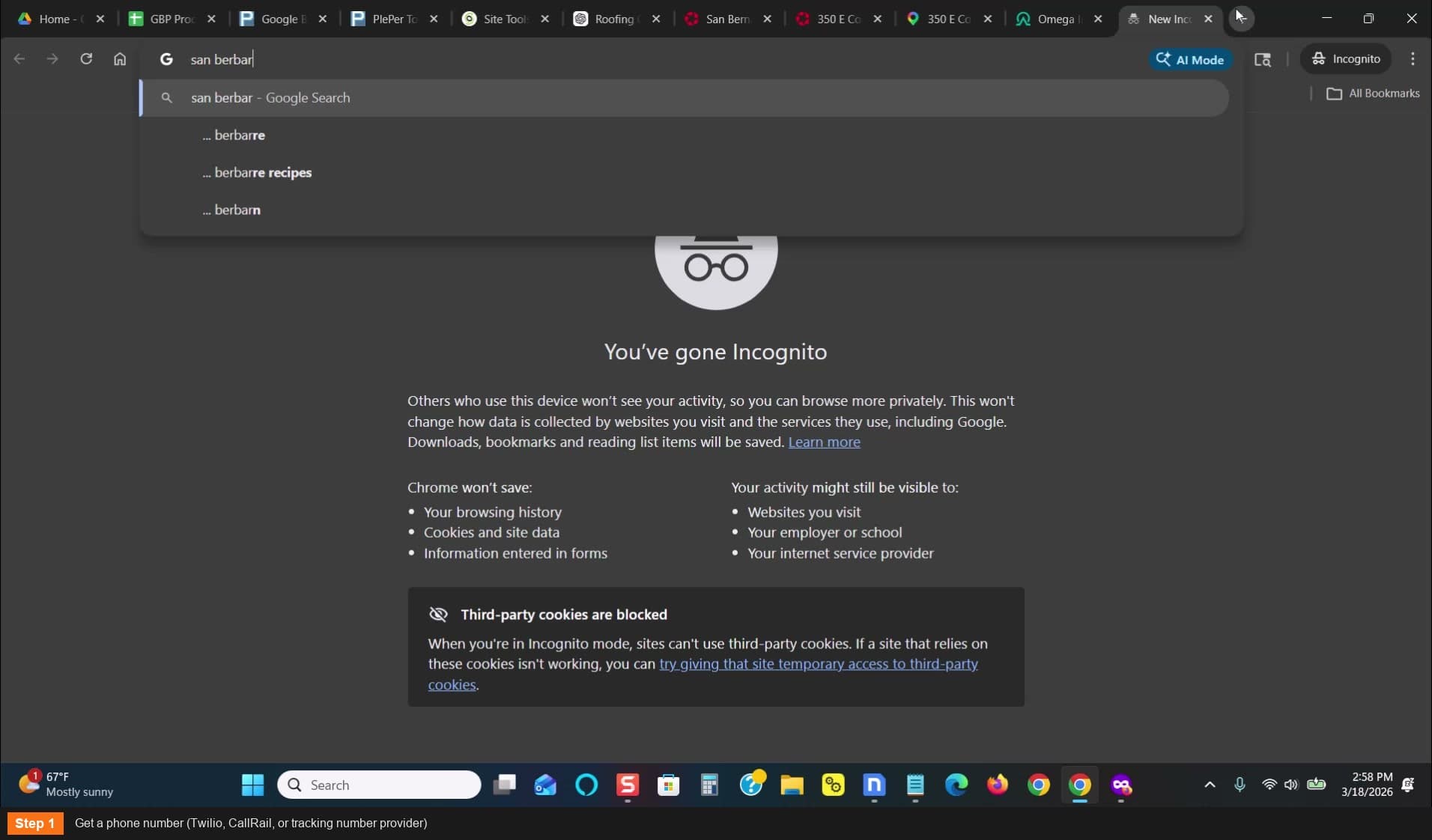
Task: Go back using the browser back arrow
Action: click(19, 59)
